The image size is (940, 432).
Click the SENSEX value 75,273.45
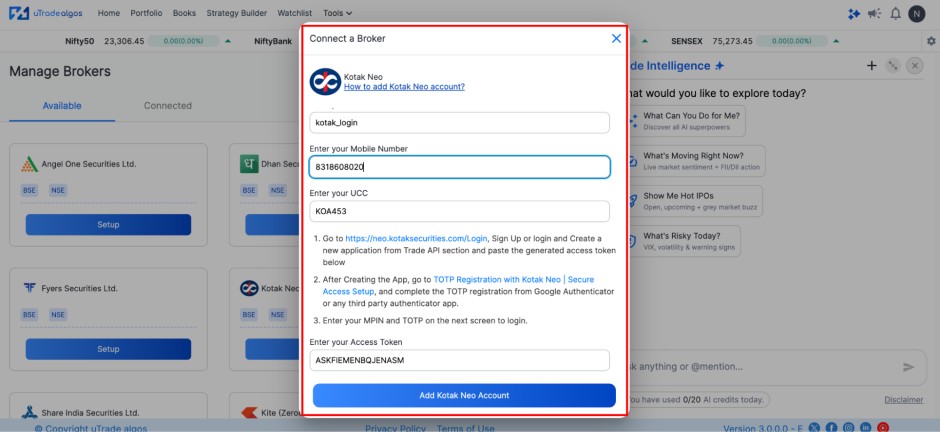click(x=733, y=41)
